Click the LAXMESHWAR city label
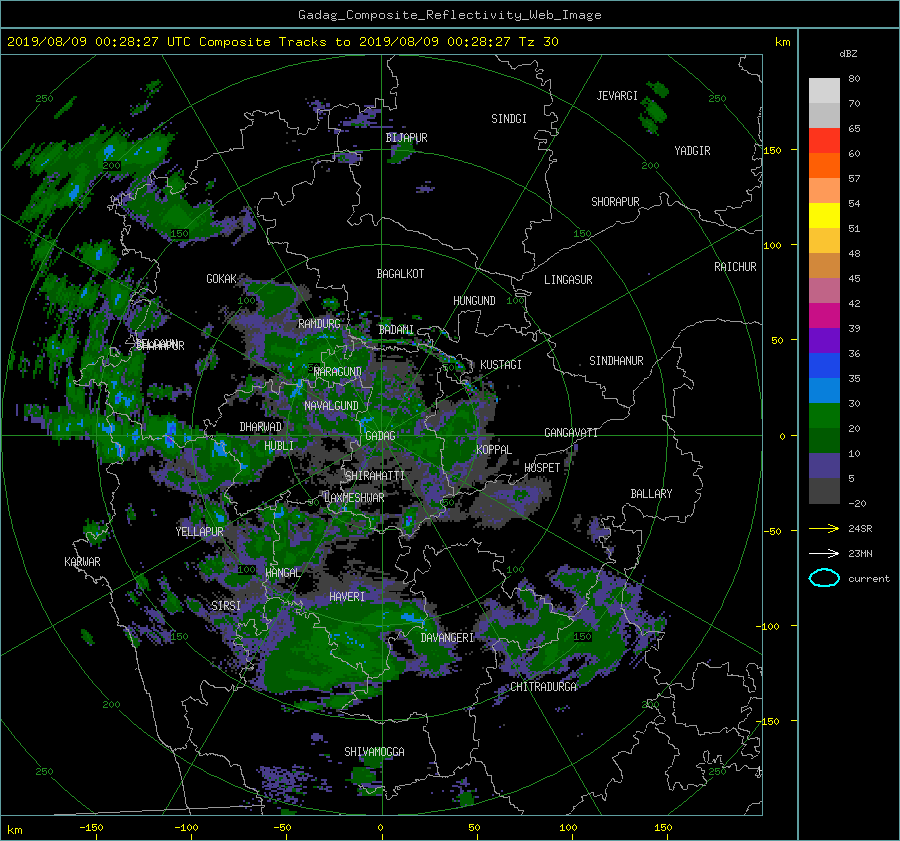Viewport: 900px width, 841px height. tap(354, 498)
